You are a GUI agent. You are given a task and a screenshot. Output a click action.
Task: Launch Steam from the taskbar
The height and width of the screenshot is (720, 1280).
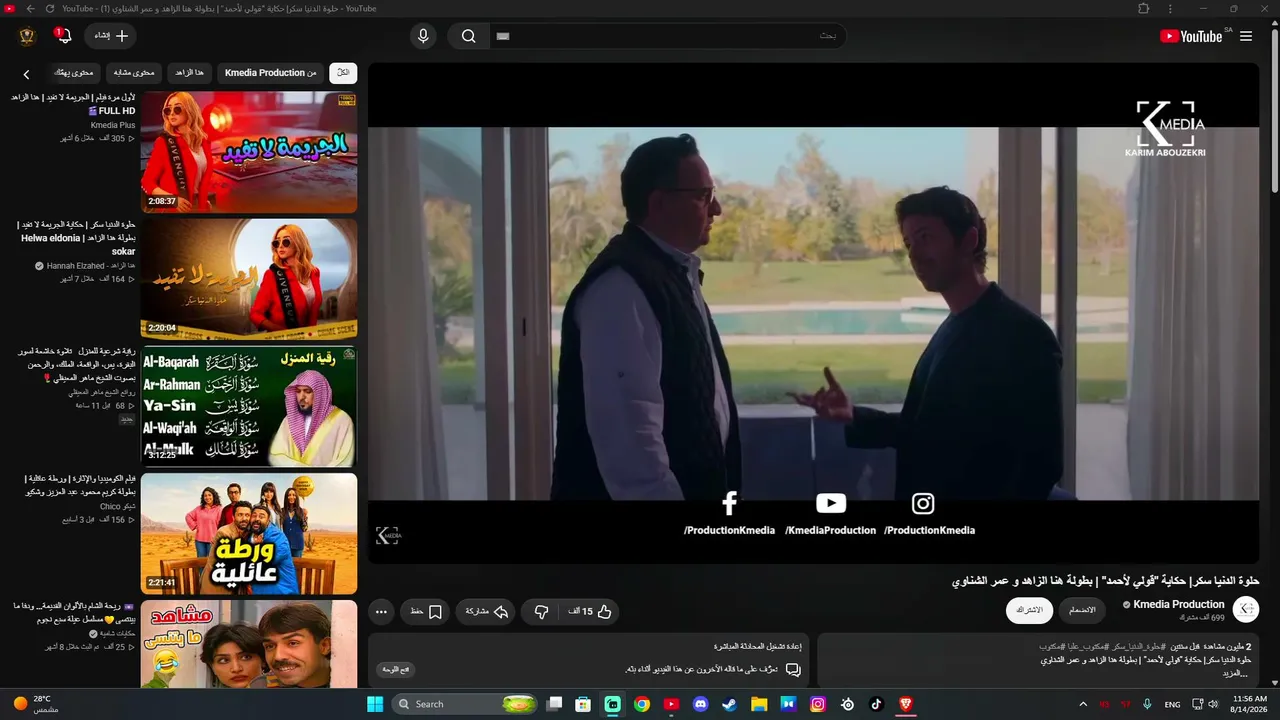pyautogui.click(x=730, y=704)
